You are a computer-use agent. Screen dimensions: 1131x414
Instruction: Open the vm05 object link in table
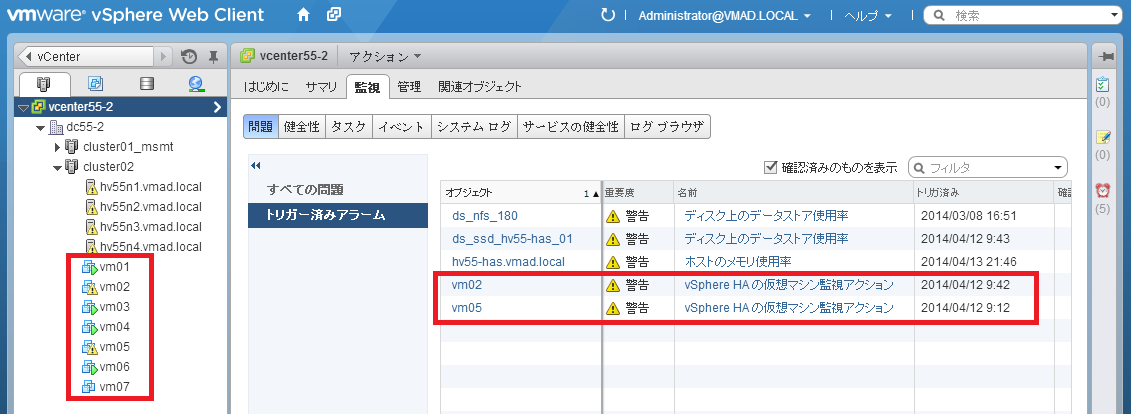pyautogui.click(x=467, y=308)
